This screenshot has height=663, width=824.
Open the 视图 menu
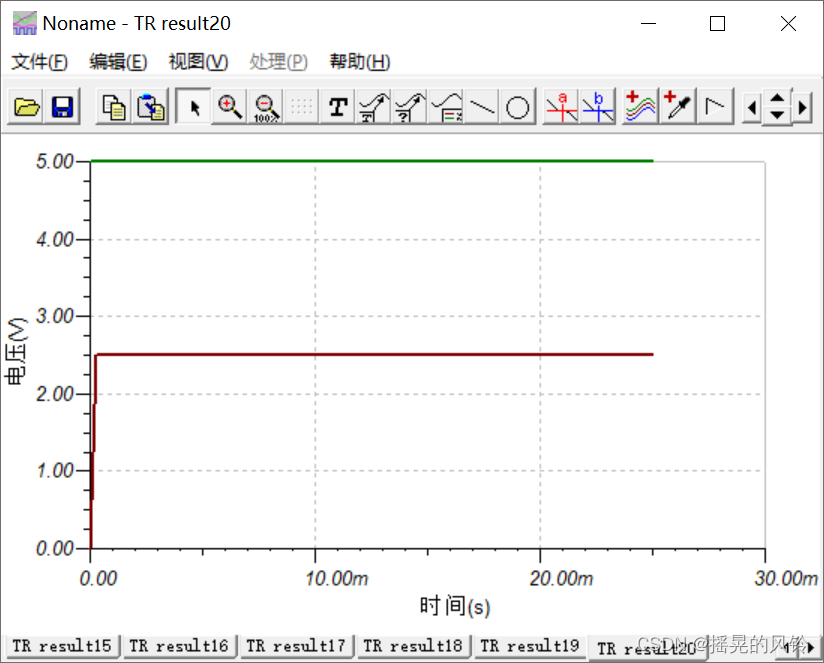click(x=197, y=61)
